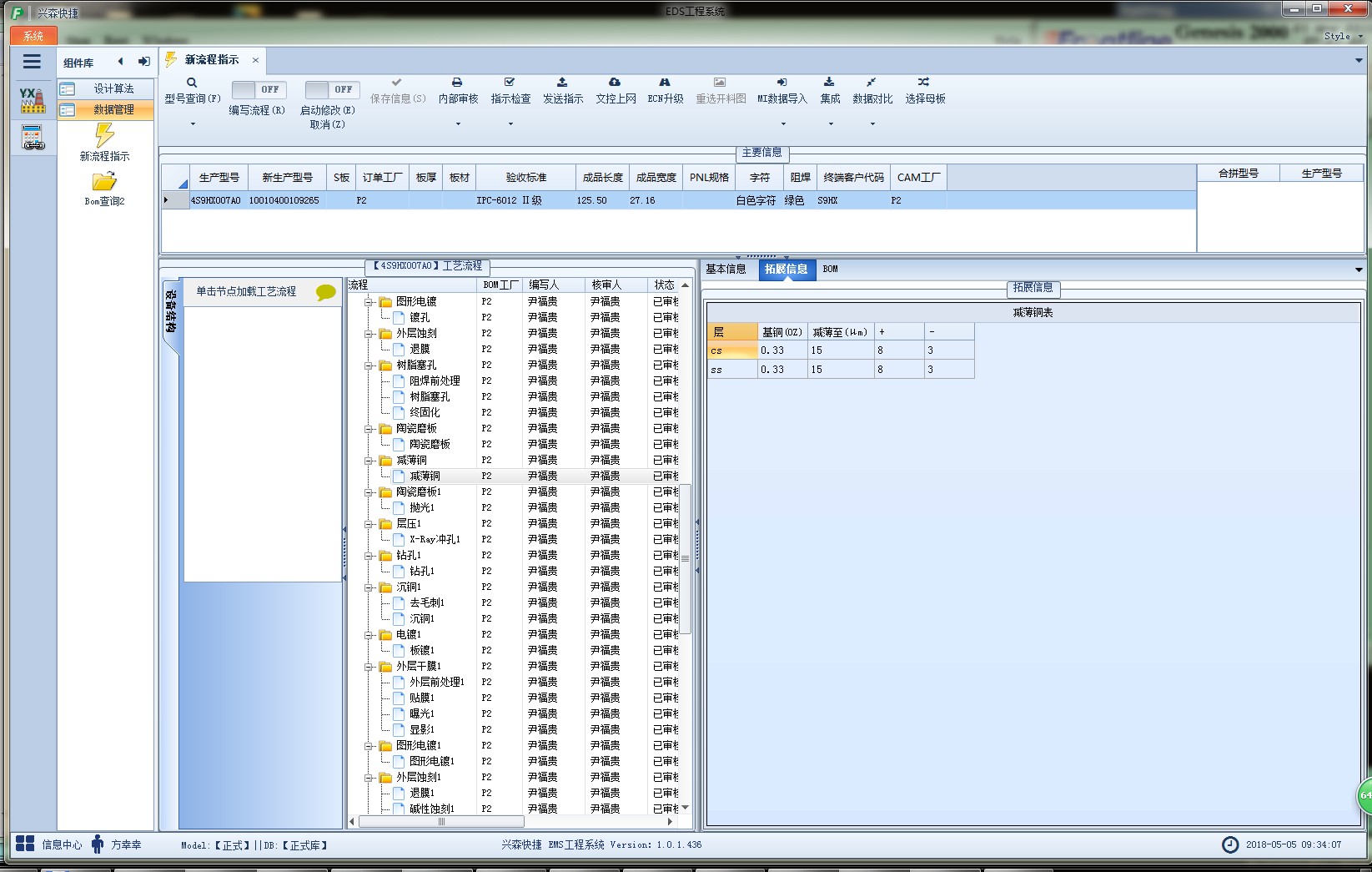Click the YX factory sidebar icon
Image resolution: width=1372 pixels, height=872 pixels.
point(32,100)
